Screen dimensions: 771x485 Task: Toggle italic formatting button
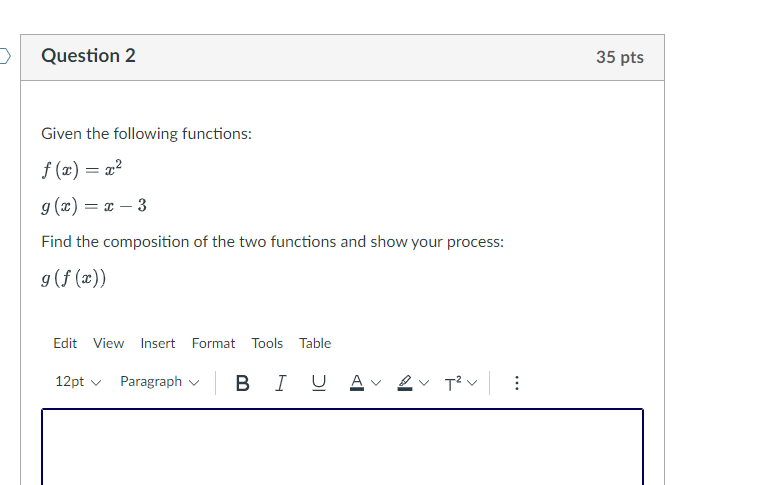[x=280, y=383]
